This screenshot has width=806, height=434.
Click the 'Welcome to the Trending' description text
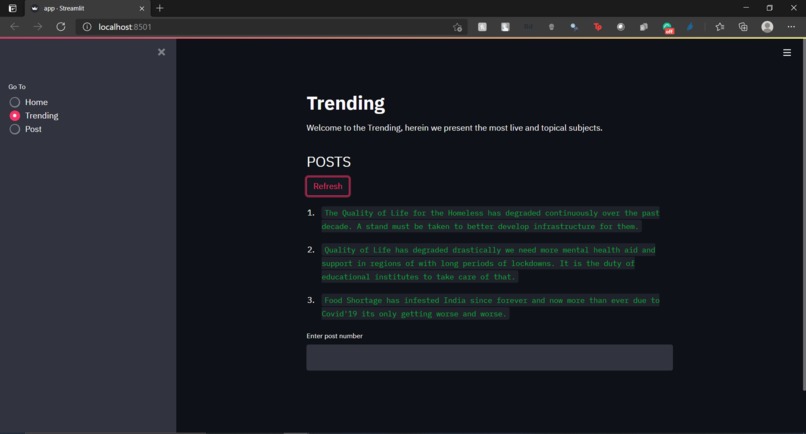454,128
